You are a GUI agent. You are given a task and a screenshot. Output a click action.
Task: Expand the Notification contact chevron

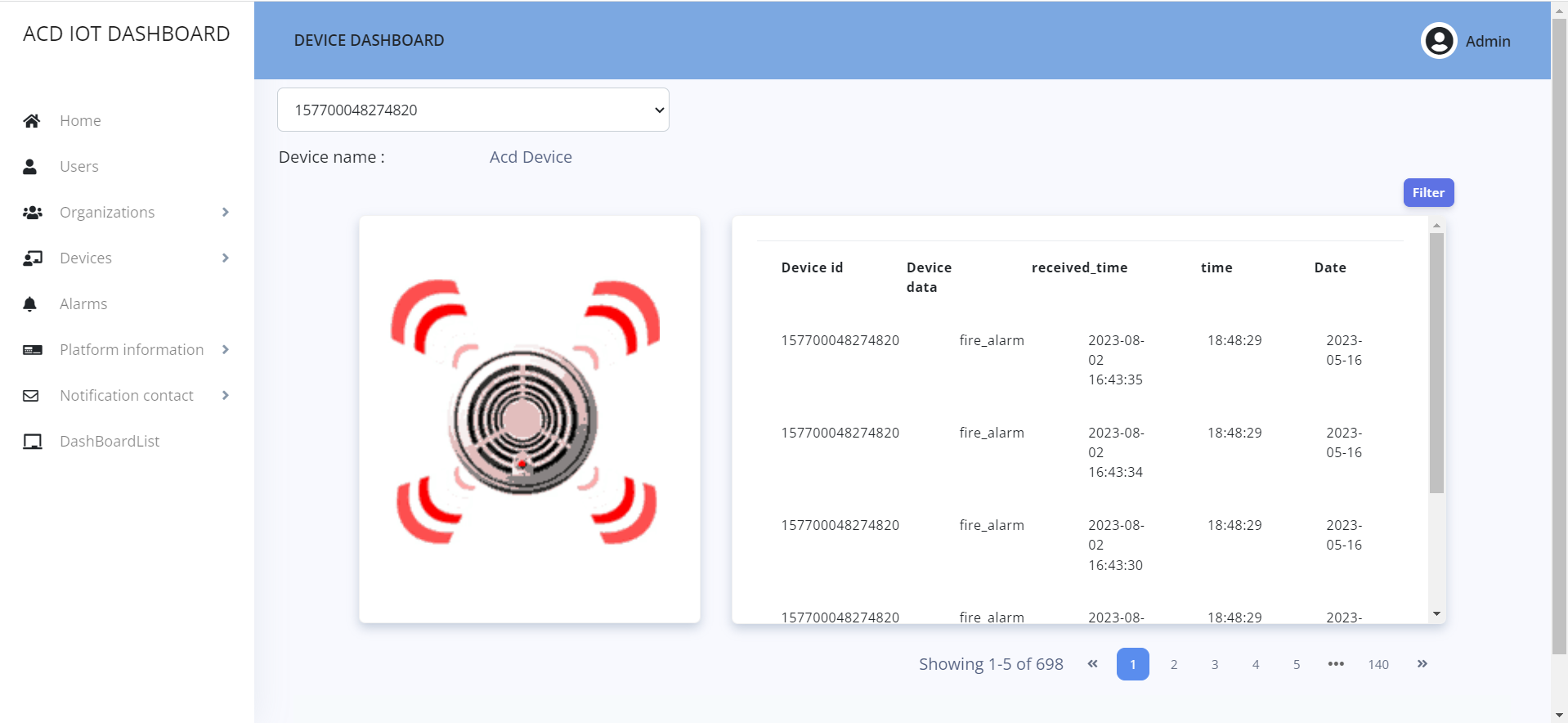[x=226, y=396]
